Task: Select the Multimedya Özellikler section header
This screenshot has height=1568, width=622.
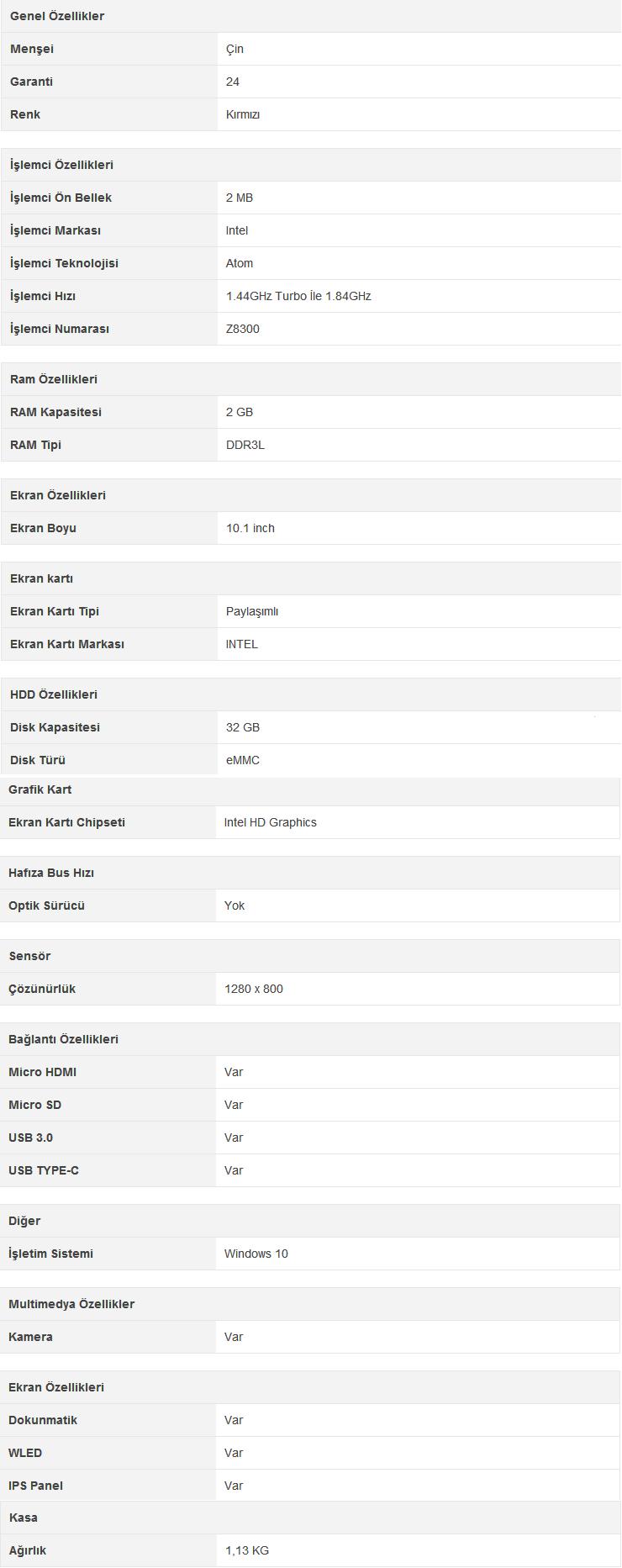Action: pyautogui.click(x=71, y=1304)
